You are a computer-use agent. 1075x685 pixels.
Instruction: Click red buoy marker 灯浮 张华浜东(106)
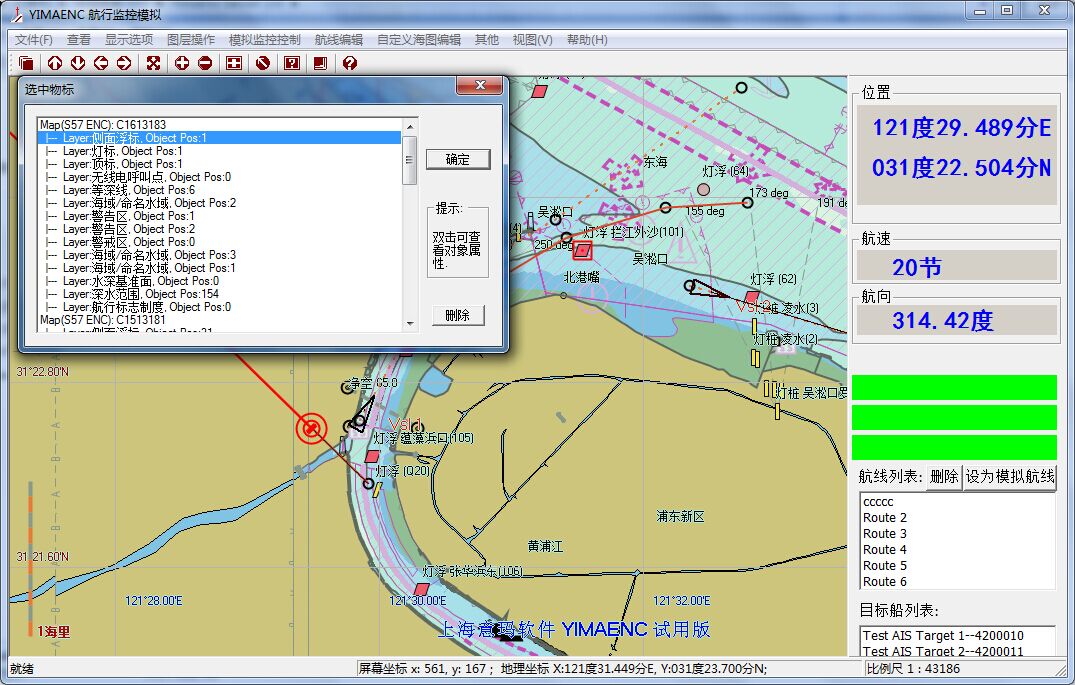(421, 589)
